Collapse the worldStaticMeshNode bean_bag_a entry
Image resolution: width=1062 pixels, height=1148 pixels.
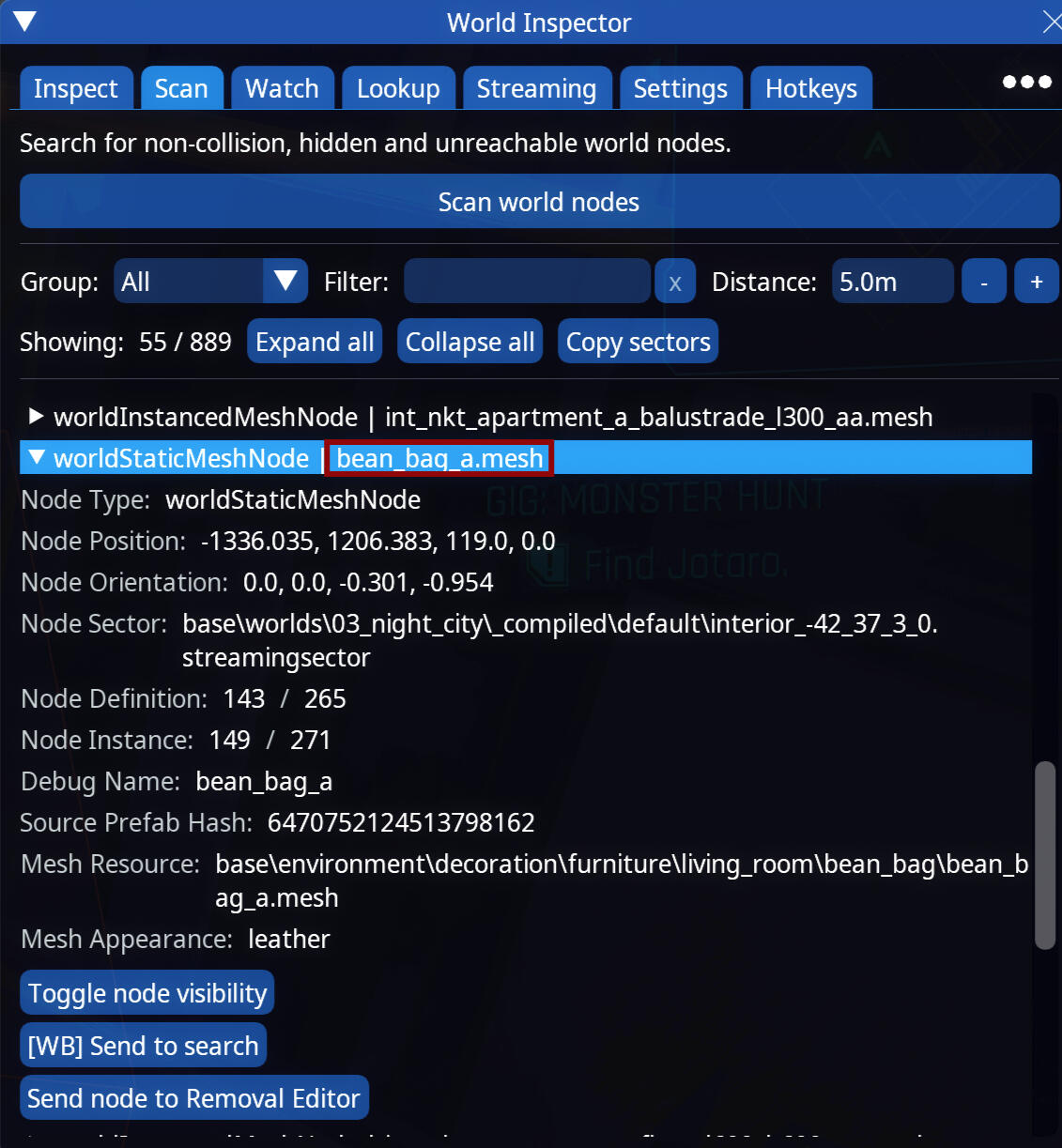[37, 457]
